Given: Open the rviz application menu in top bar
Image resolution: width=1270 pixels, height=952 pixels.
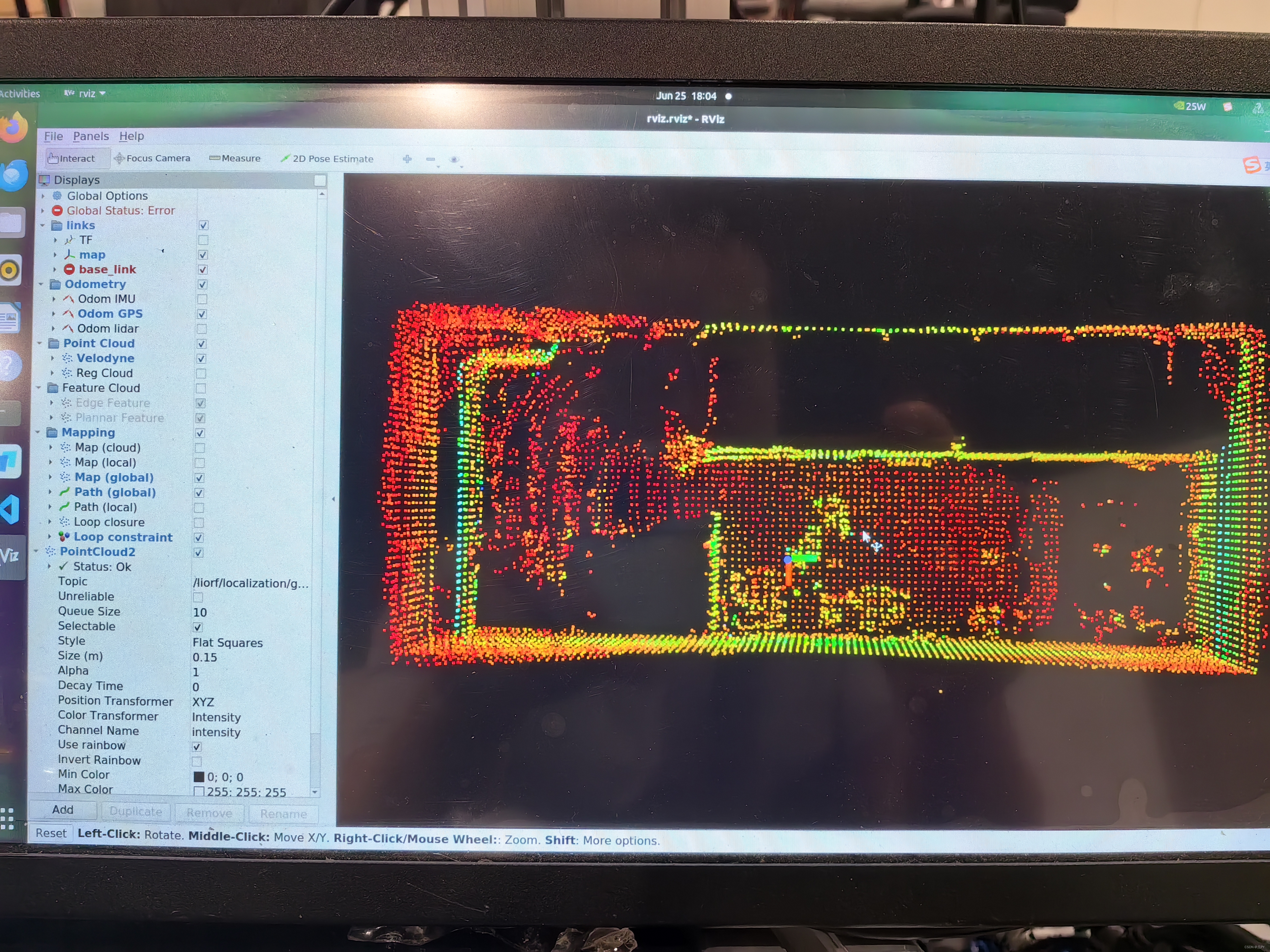Looking at the screenshot, I should [85, 94].
